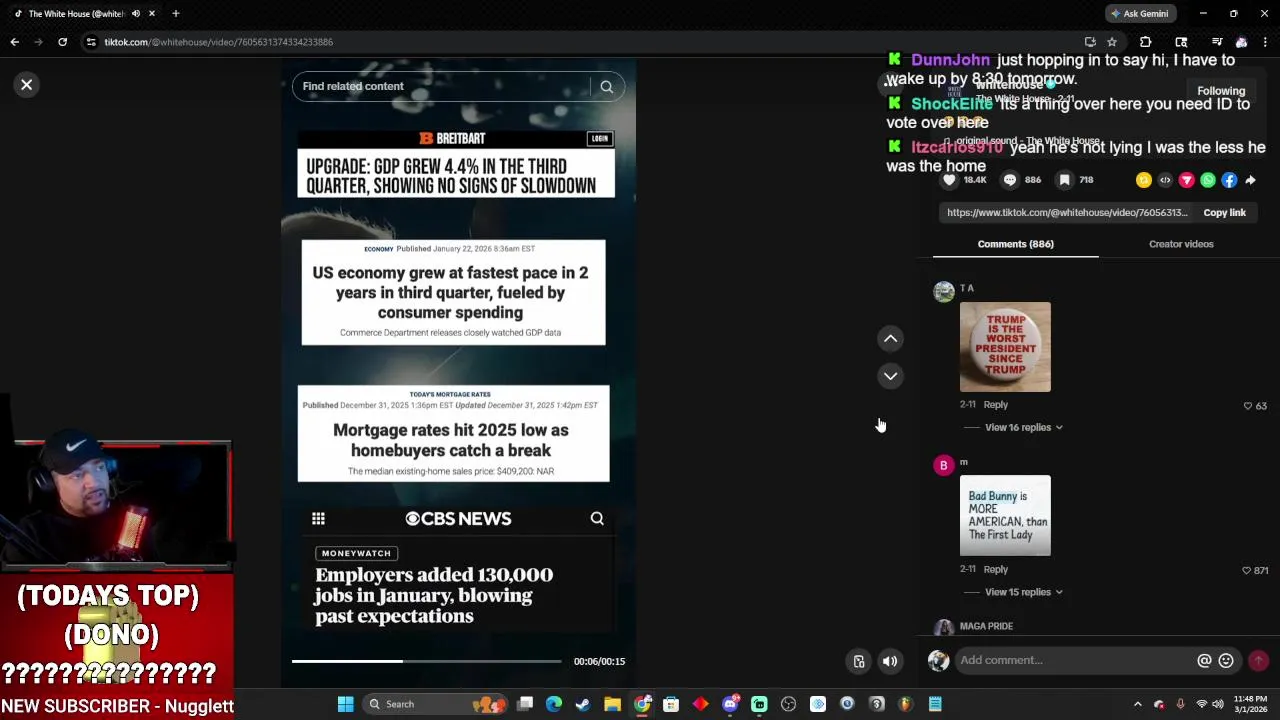Reply to T A's comment
Screen dimensions: 1280x720
pos(995,405)
